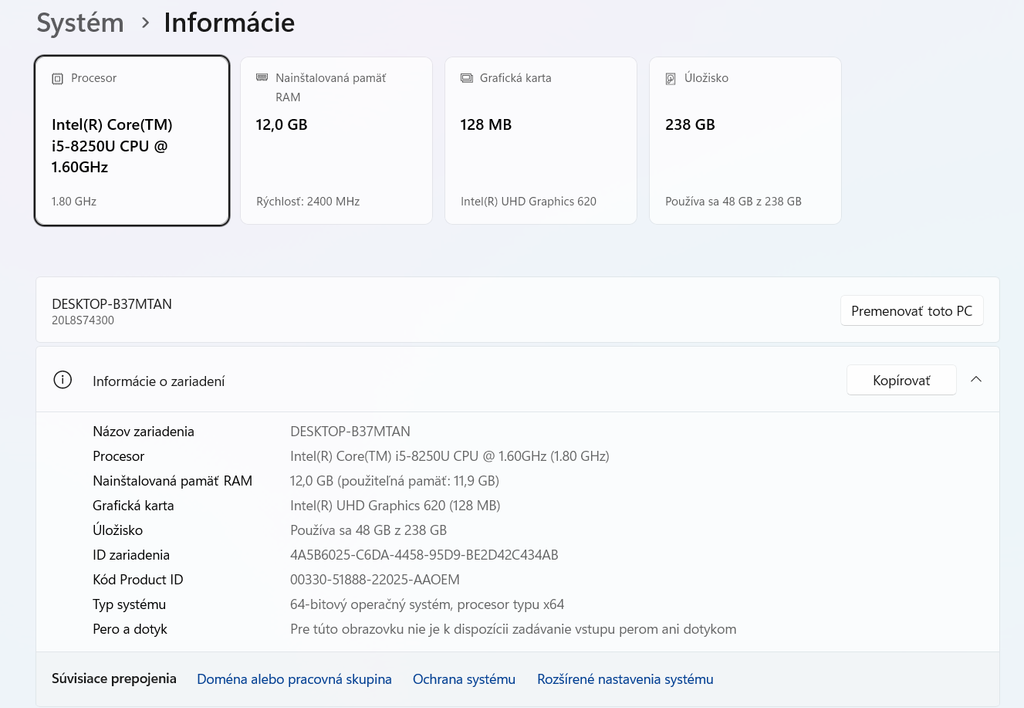The height and width of the screenshot is (708, 1024).
Task: Collapse the Informácie o zariadení section
Action: (976, 379)
